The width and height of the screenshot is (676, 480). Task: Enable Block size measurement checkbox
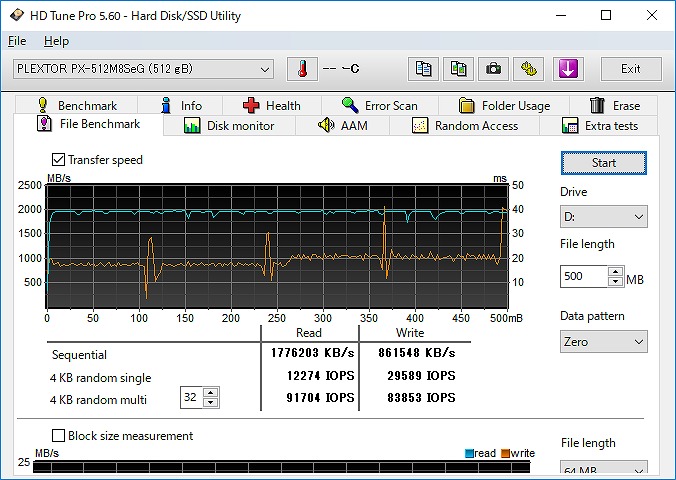[58, 436]
